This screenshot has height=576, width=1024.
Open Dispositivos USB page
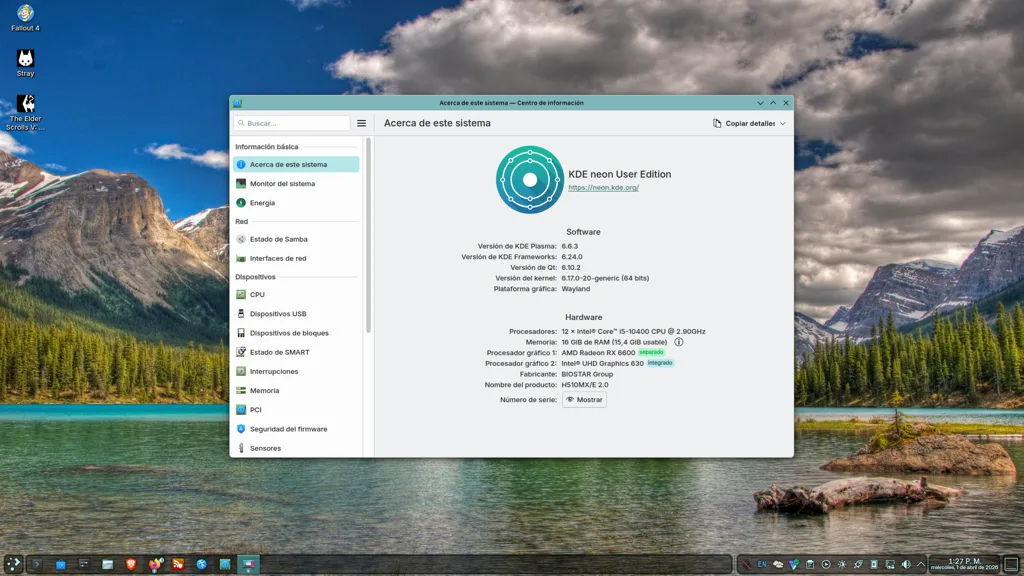(296, 313)
